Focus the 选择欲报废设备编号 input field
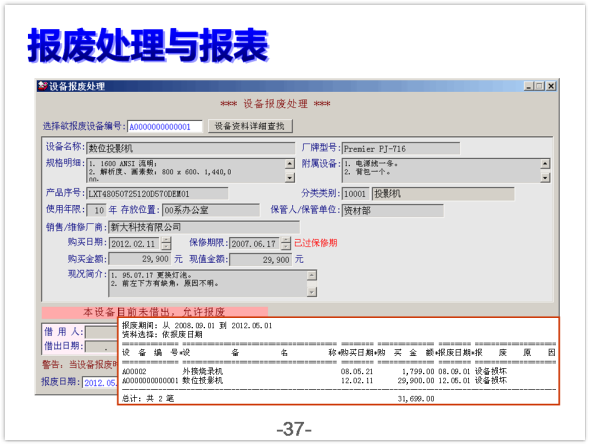This screenshot has height=445, width=590. coord(165,127)
